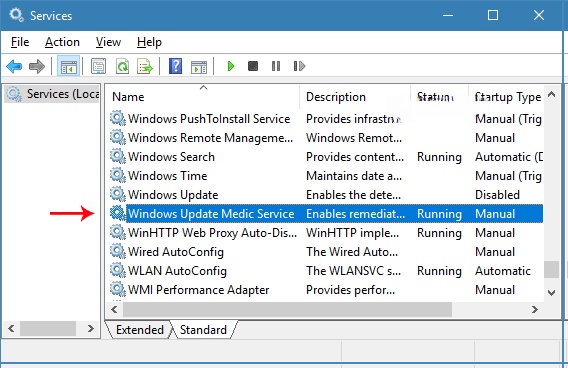Click the green Refresh toolbar icon
This screenshot has width=568, height=368.
(122, 66)
